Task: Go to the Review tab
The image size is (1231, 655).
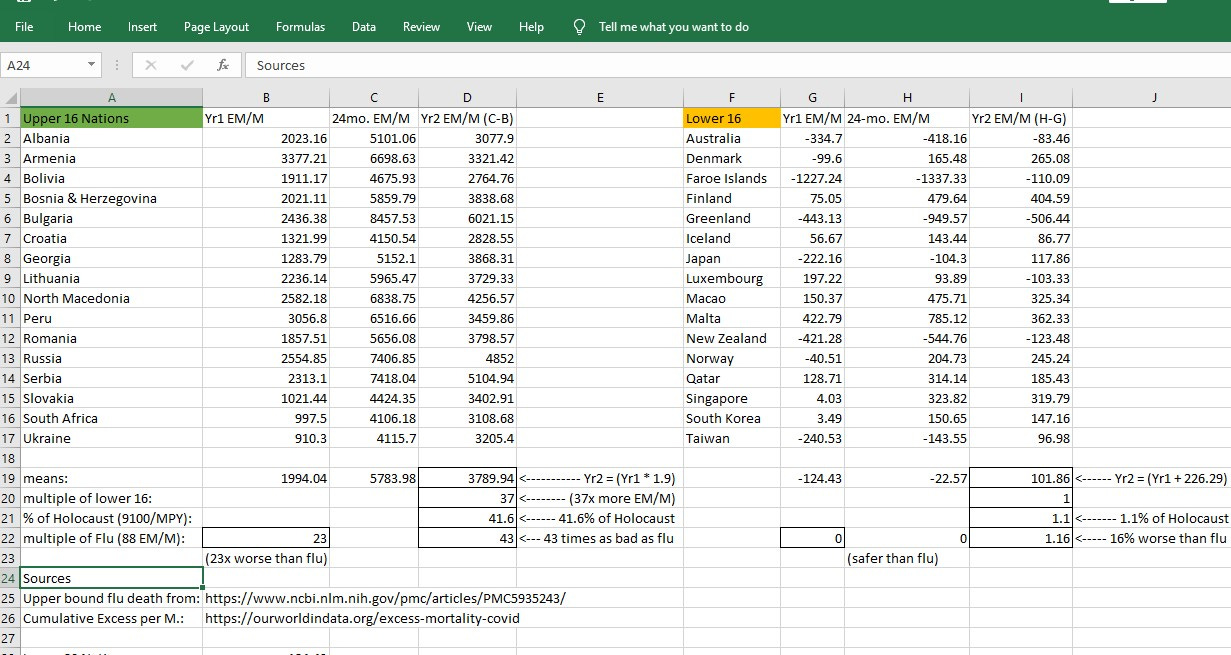Action: tap(421, 27)
